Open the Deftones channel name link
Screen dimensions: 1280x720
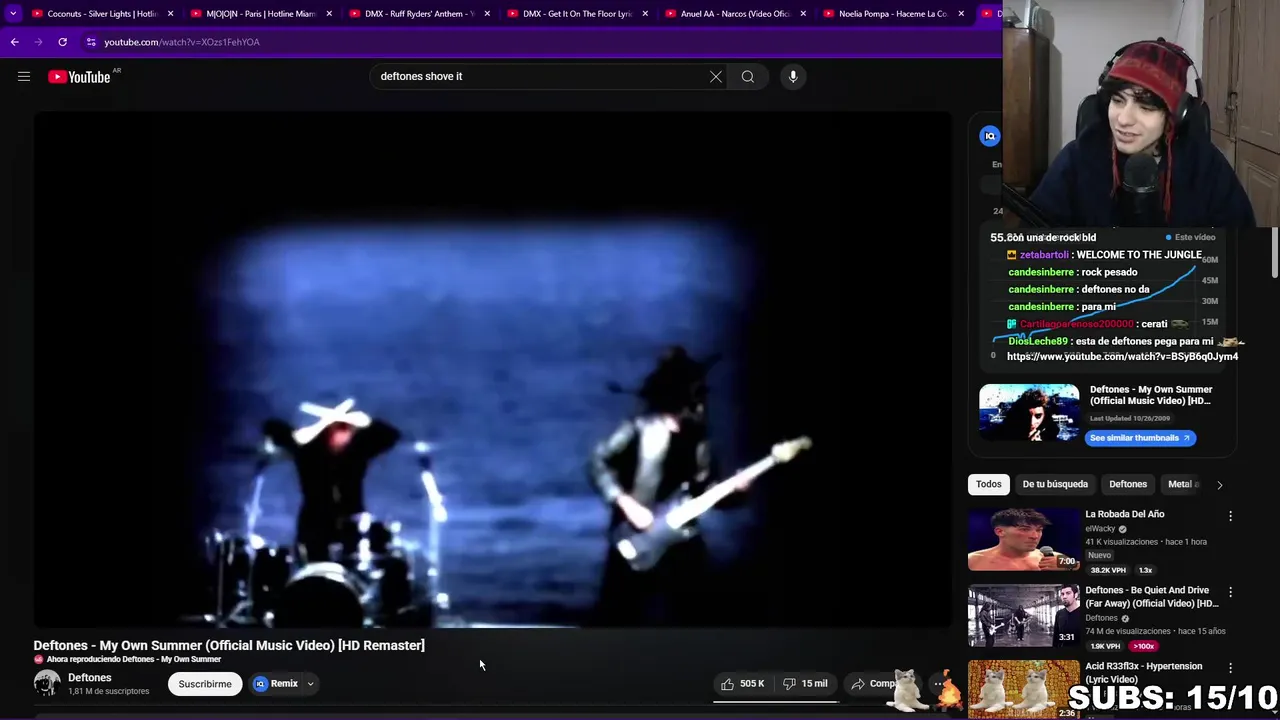pos(90,678)
